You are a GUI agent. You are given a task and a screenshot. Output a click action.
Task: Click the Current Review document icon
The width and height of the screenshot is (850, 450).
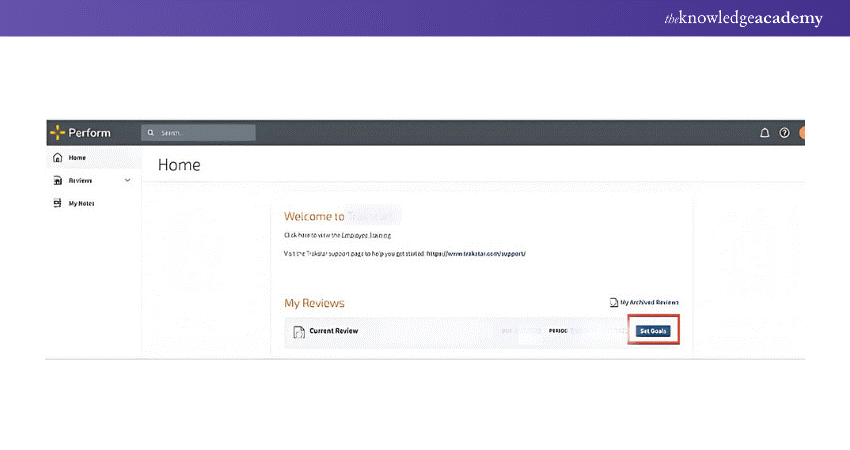298,331
